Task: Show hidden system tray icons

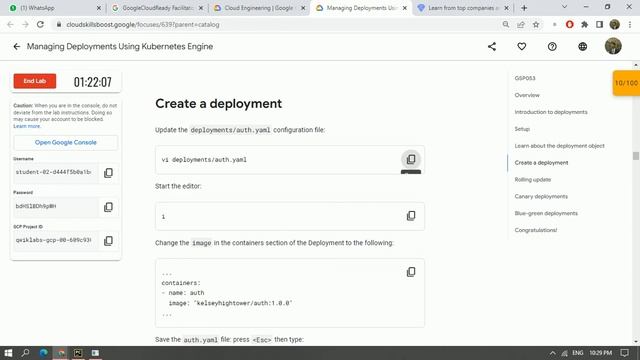Action: point(552,353)
